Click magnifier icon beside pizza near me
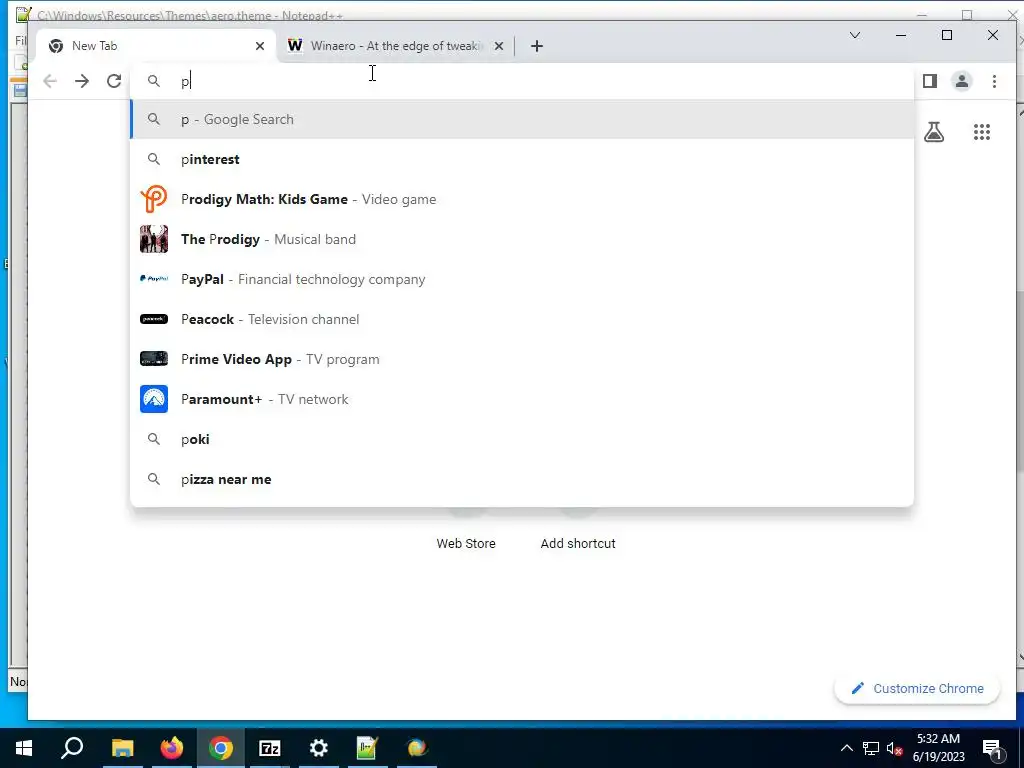The width and height of the screenshot is (1024, 768). 153,479
